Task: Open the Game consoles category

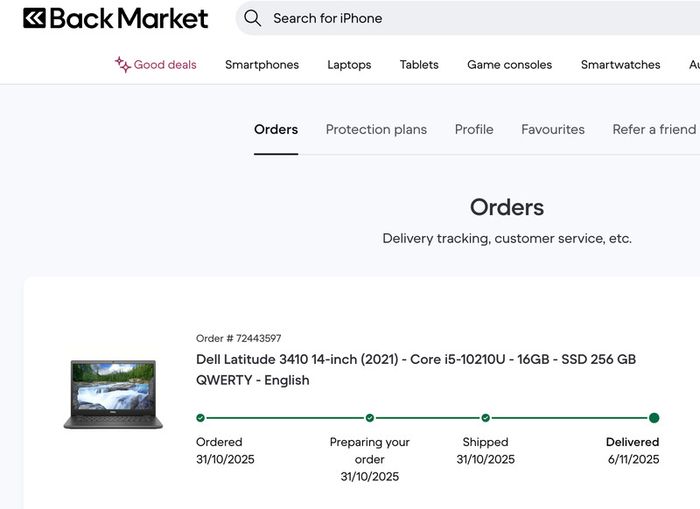Action: point(509,65)
